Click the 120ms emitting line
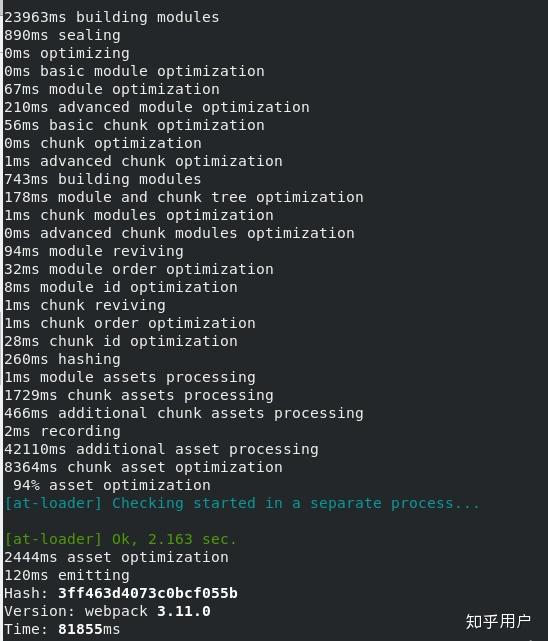The image size is (548, 641). coord(67,575)
